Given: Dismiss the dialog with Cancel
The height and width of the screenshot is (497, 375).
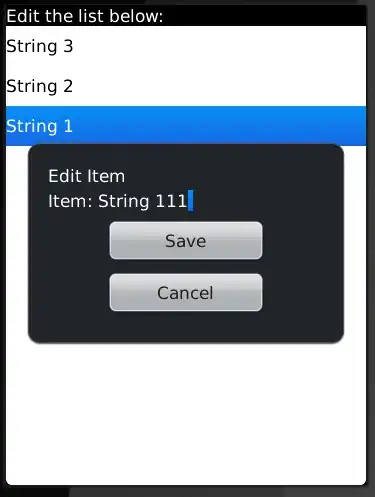Looking at the screenshot, I should click(x=186, y=292).
